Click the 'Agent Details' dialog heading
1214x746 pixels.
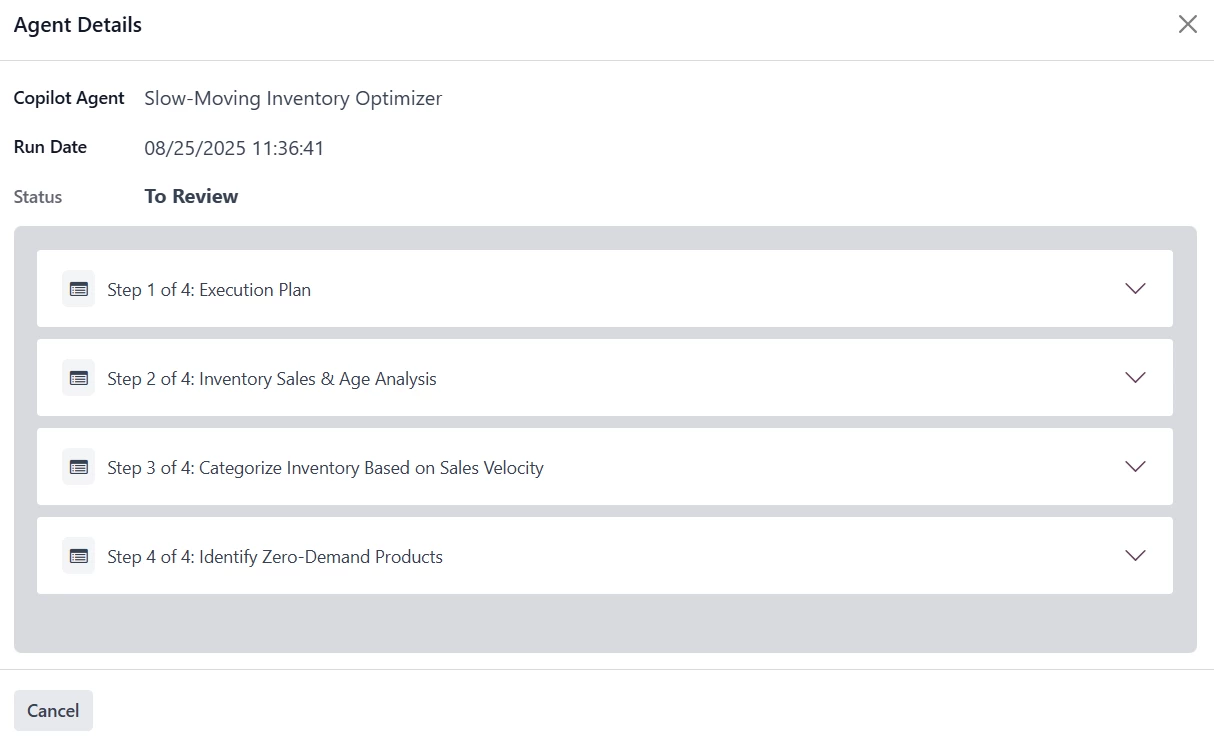[x=78, y=25]
